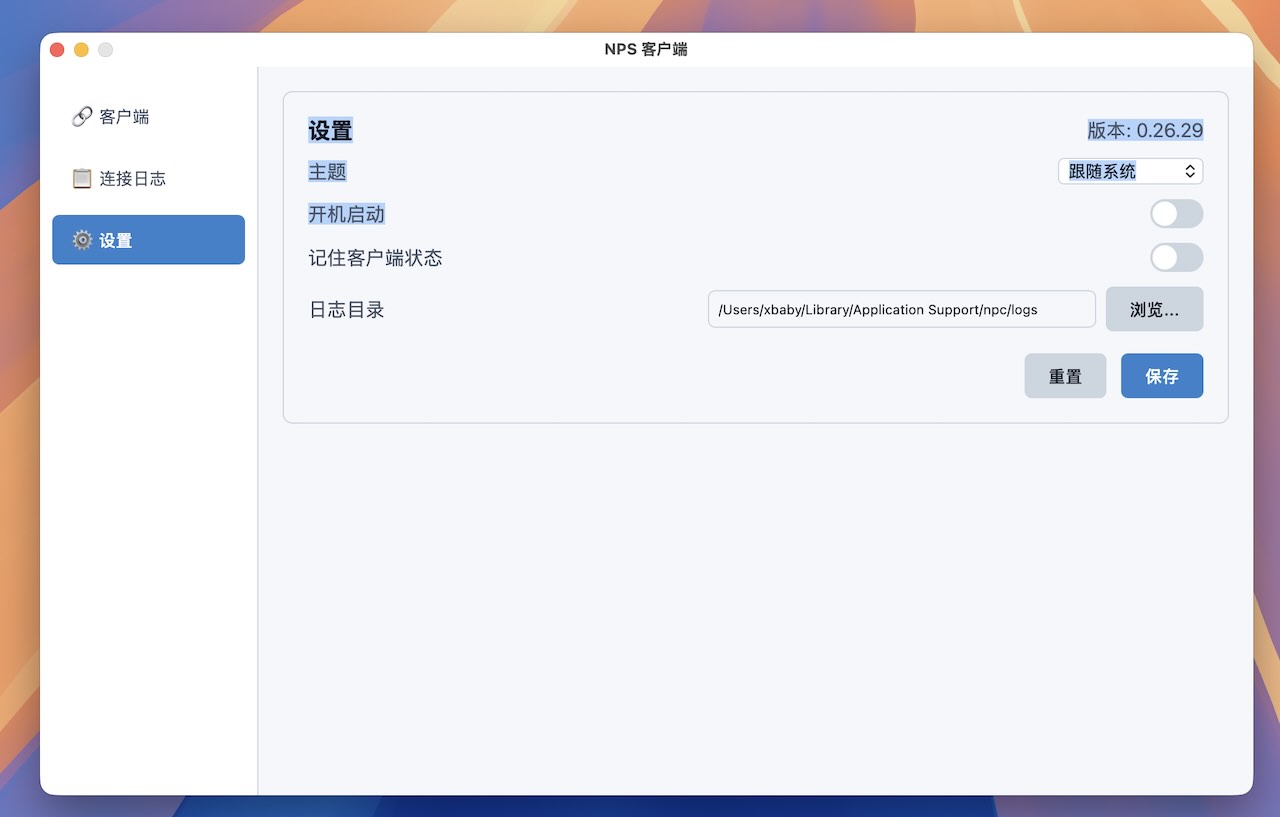The height and width of the screenshot is (817, 1280).
Task: Click the NPS 客户端 title bar text
Action: [646, 50]
